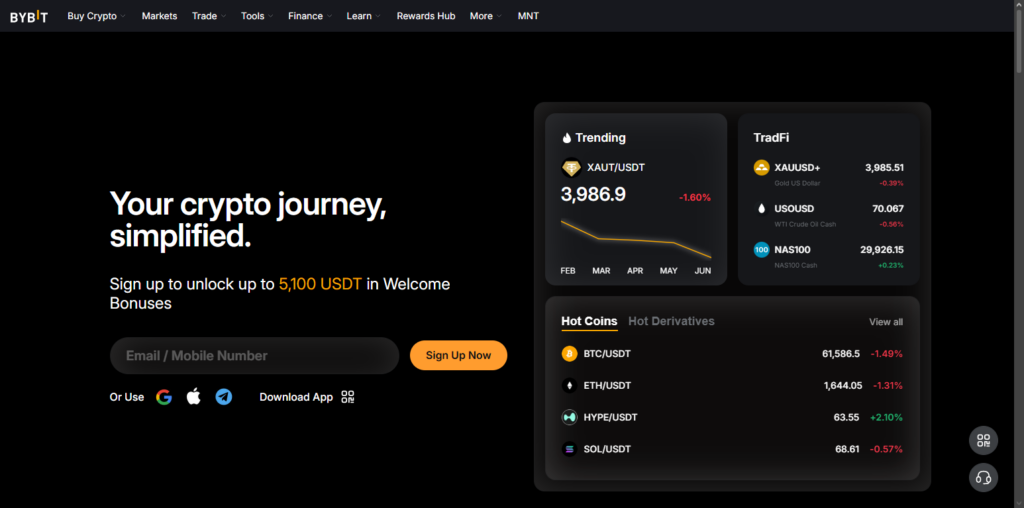This screenshot has width=1024, height=508.
Task: Click the HYPE coin icon
Action: point(569,417)
